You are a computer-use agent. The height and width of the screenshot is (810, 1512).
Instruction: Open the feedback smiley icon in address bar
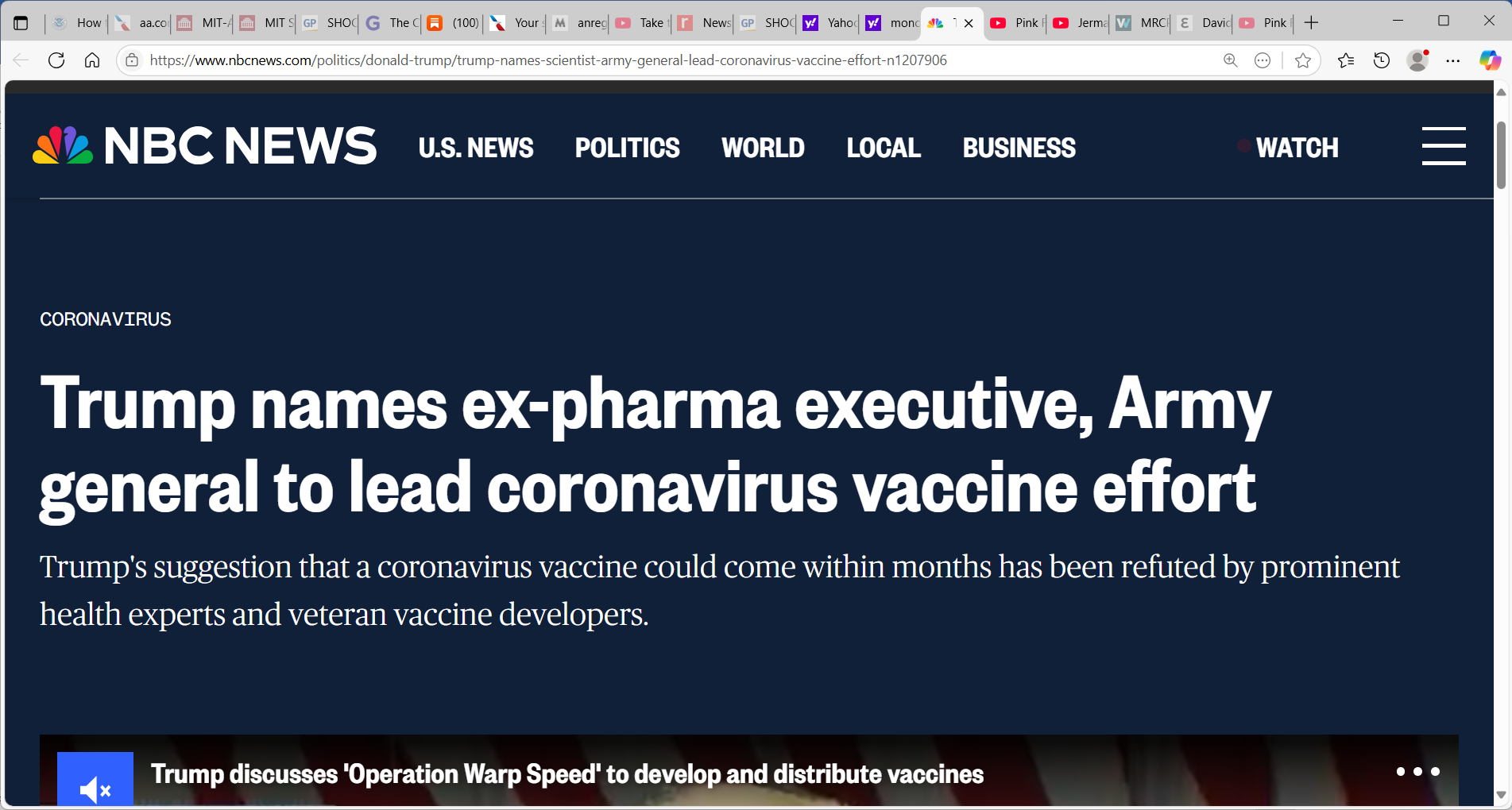[x=1263, y=60]
